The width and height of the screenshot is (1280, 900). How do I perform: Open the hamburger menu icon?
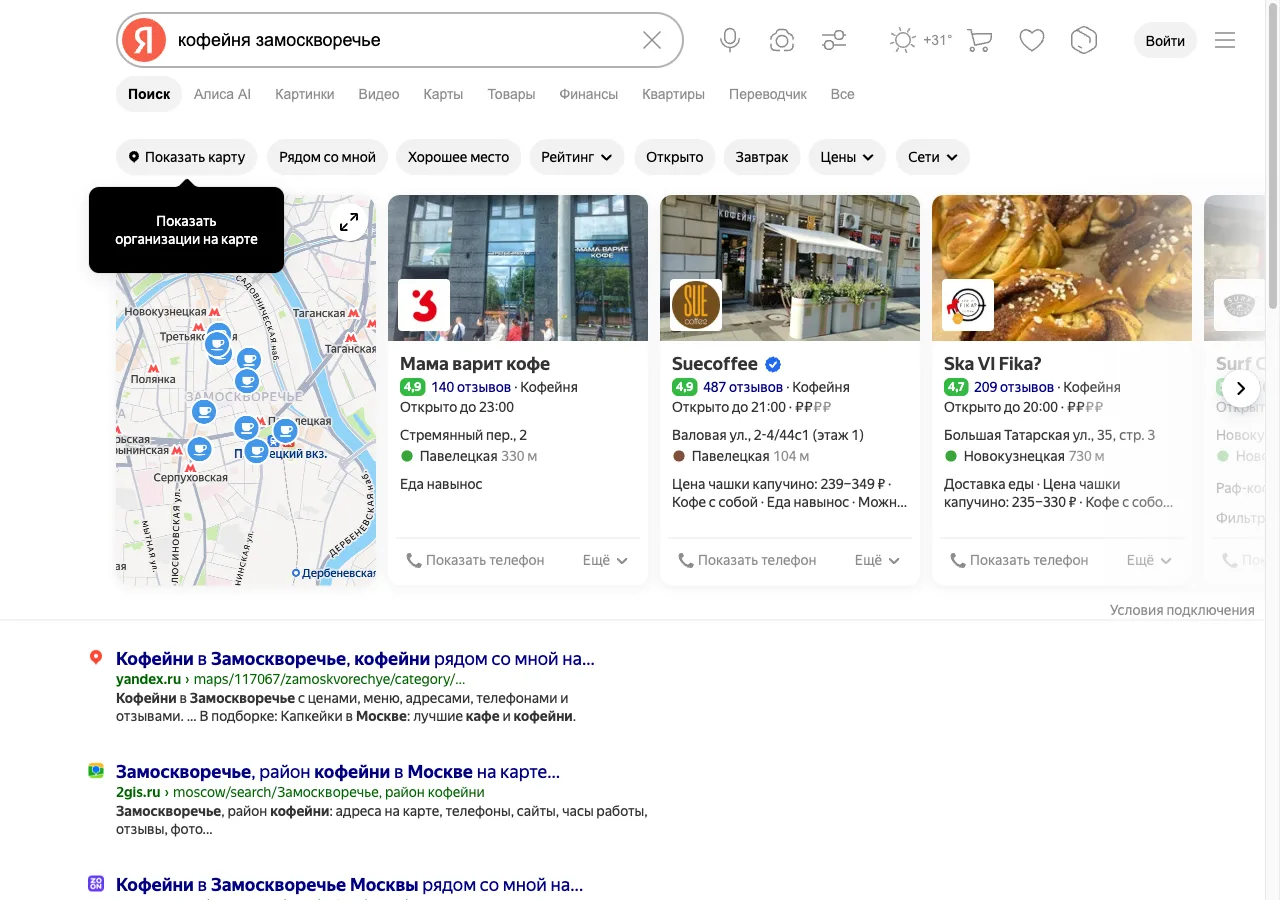(1225, 40)
